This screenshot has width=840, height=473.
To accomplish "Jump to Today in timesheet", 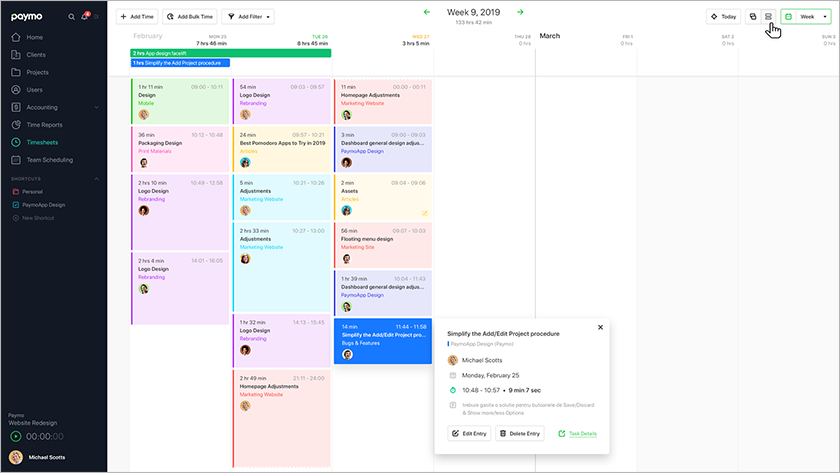I will pyautogui.click(x=724, y=17).
